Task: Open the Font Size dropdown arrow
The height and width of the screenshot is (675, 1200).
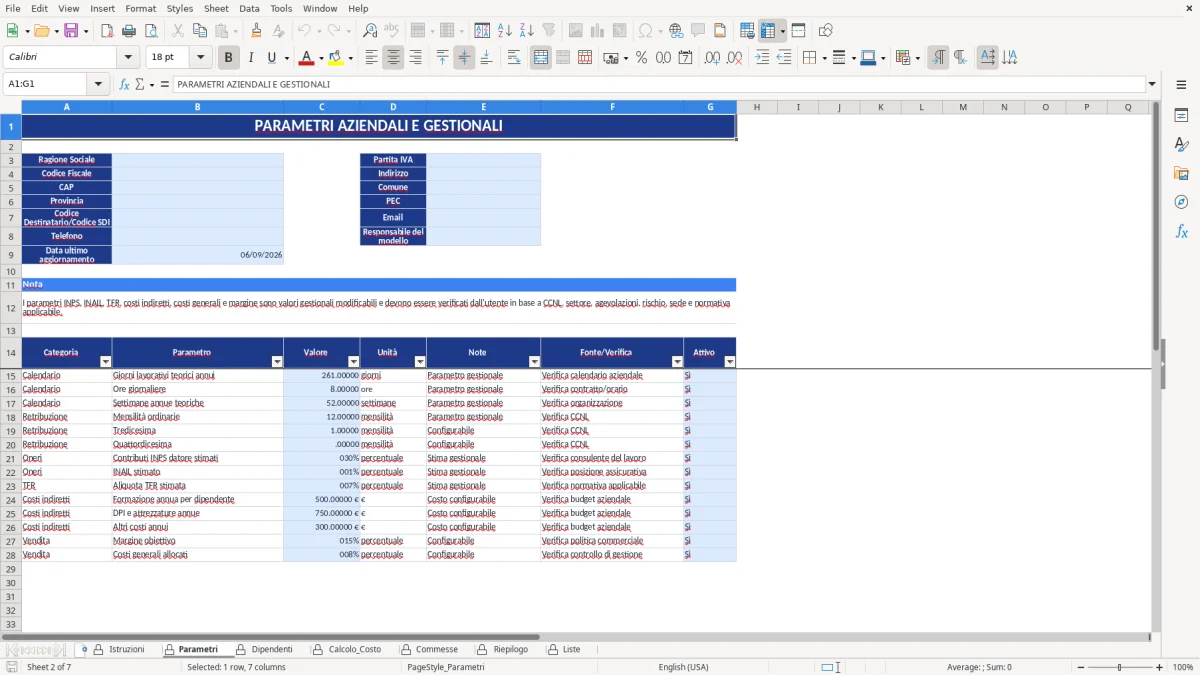Action: (201, 58)
